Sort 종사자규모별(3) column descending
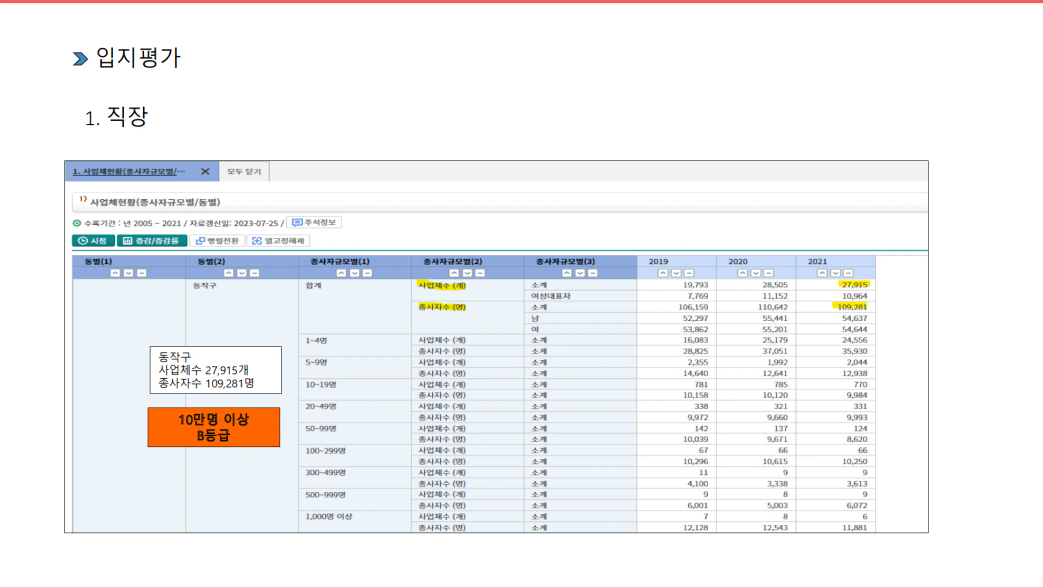Viewport: 1043px width, 587px height. [580, 273]
